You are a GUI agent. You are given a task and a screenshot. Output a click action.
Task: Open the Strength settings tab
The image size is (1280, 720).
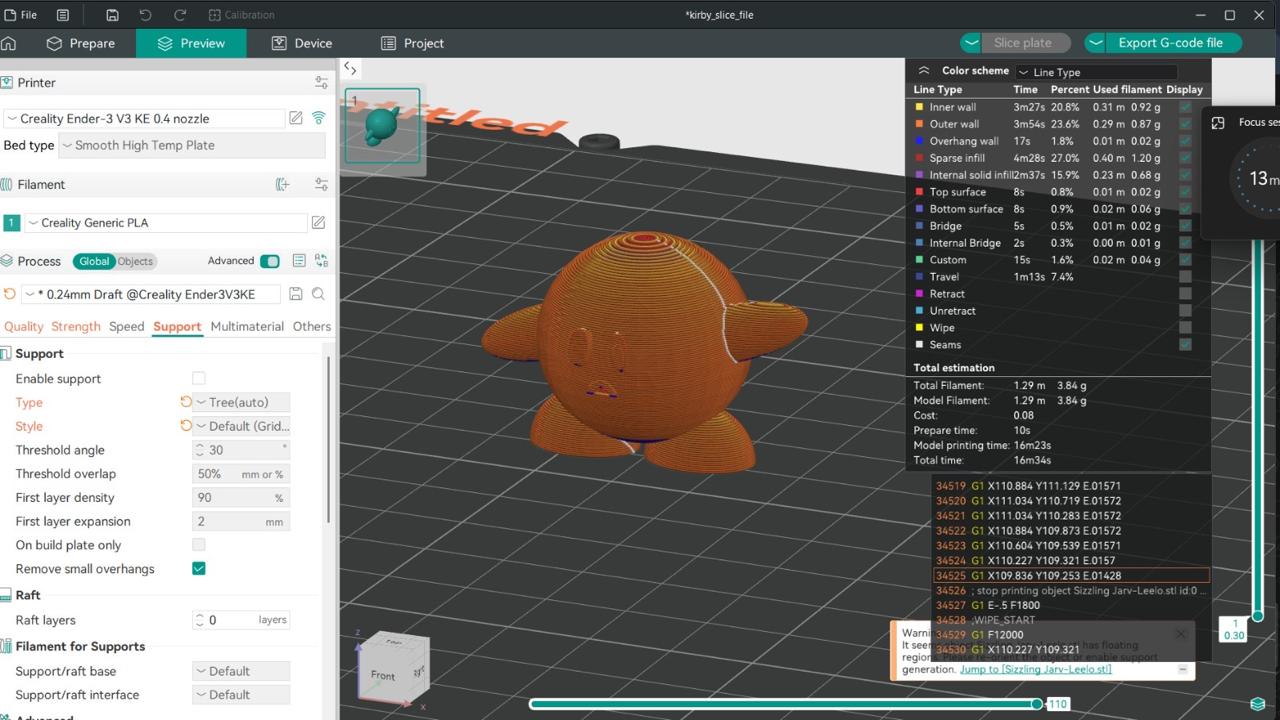tap(76, 326)
